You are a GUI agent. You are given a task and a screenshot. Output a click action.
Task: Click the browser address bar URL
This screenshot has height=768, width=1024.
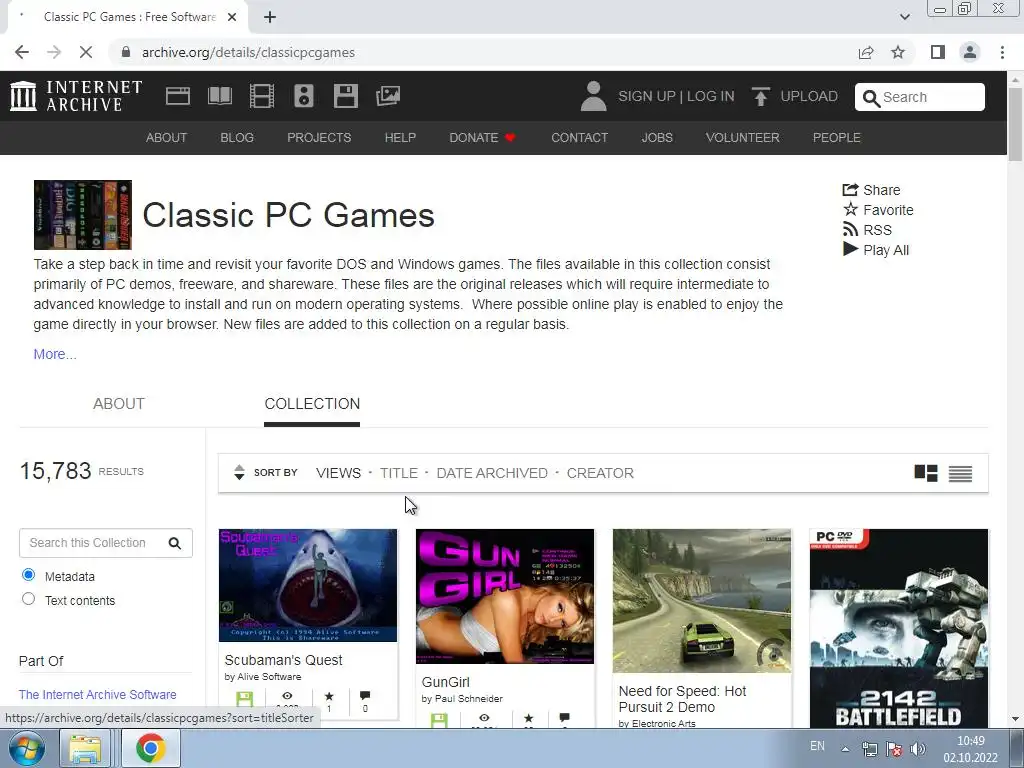pyautogui.click(x=248, y=52)
